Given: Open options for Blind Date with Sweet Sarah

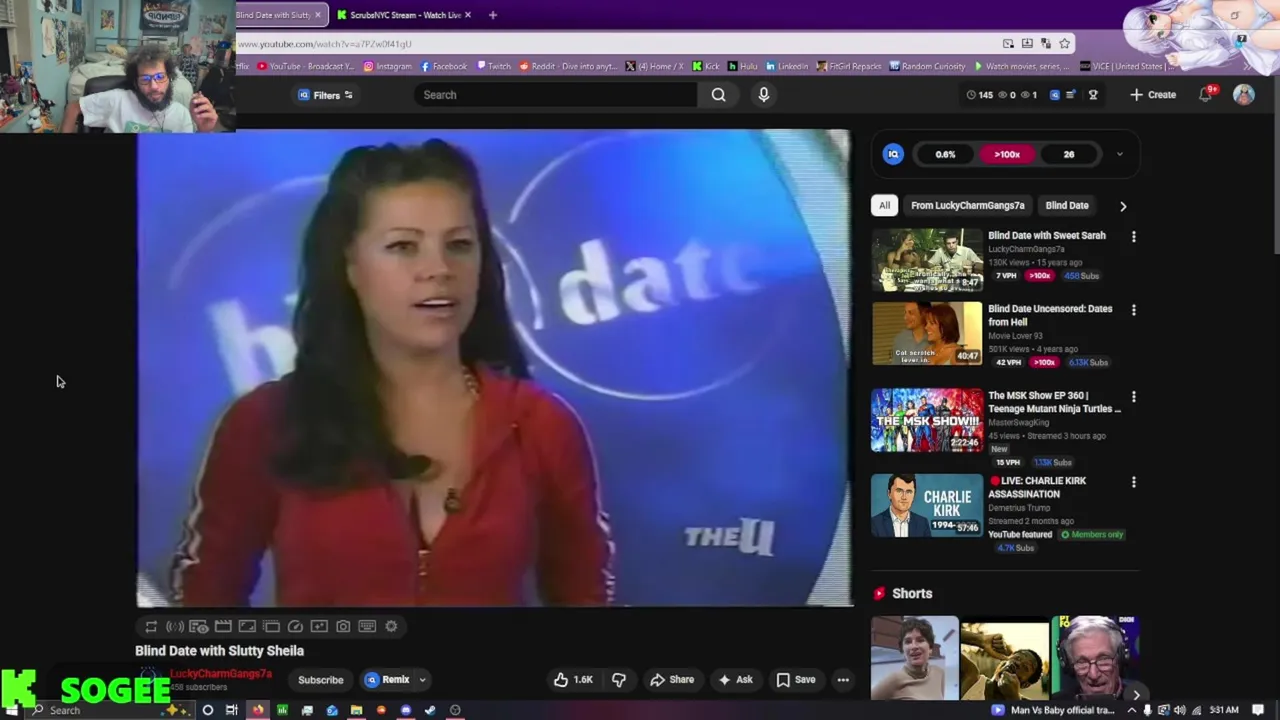Looking at the screenshot, I should (x=1133, y=237).
